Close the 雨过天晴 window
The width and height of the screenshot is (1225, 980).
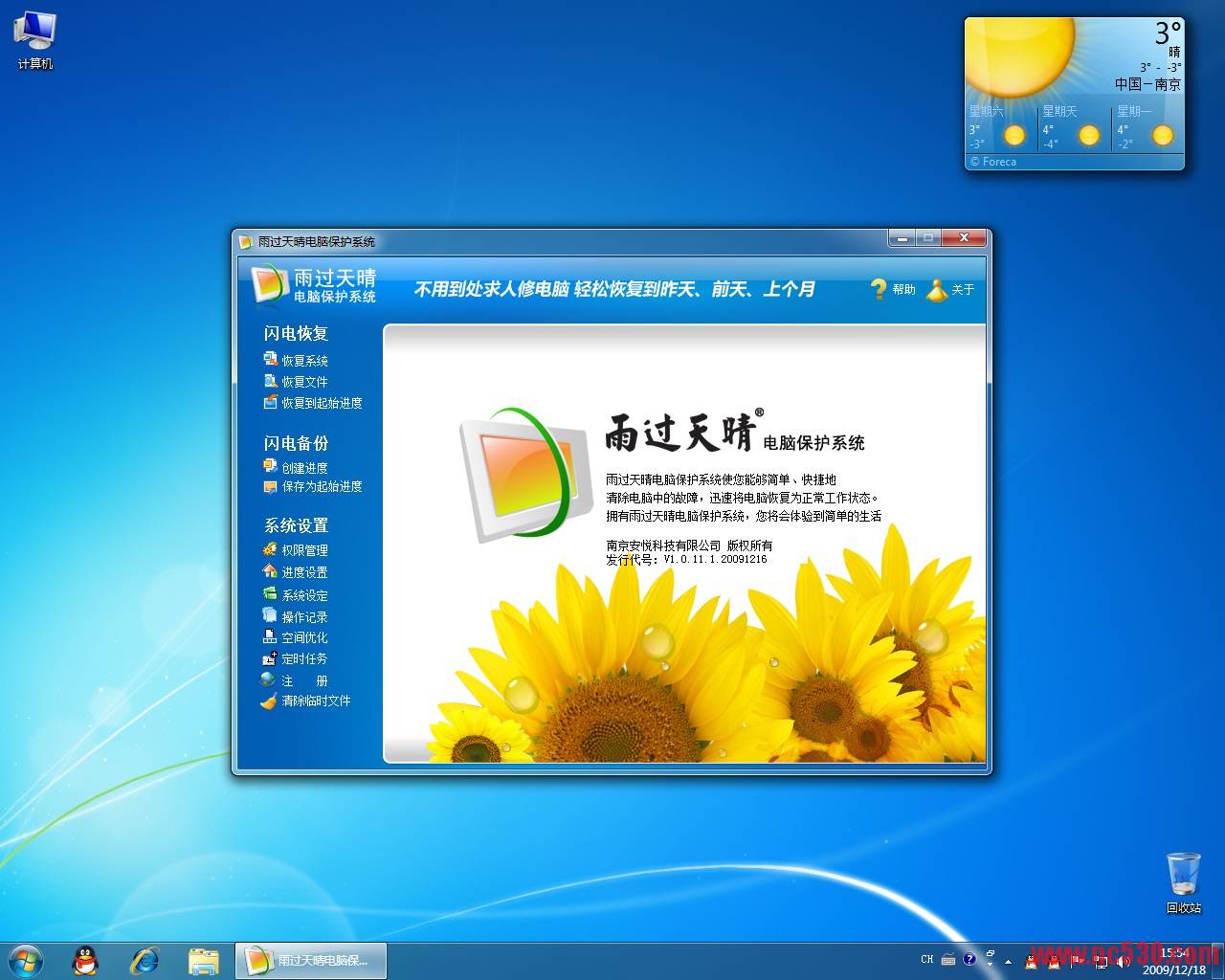click(x=964, y=237)
